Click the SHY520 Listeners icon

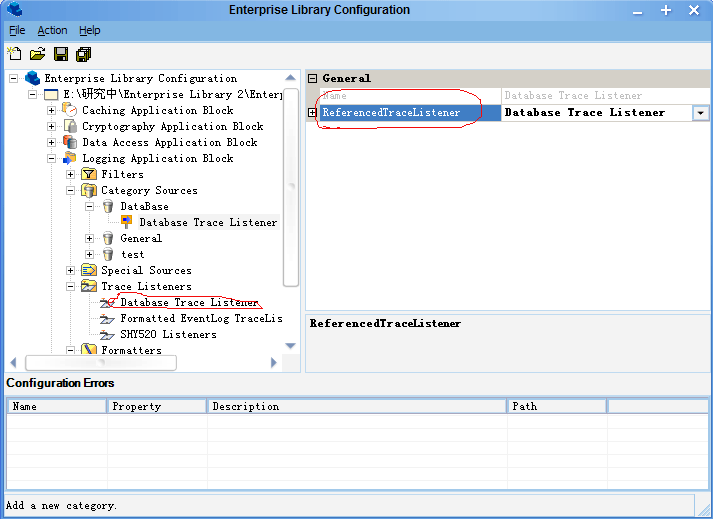107,334
